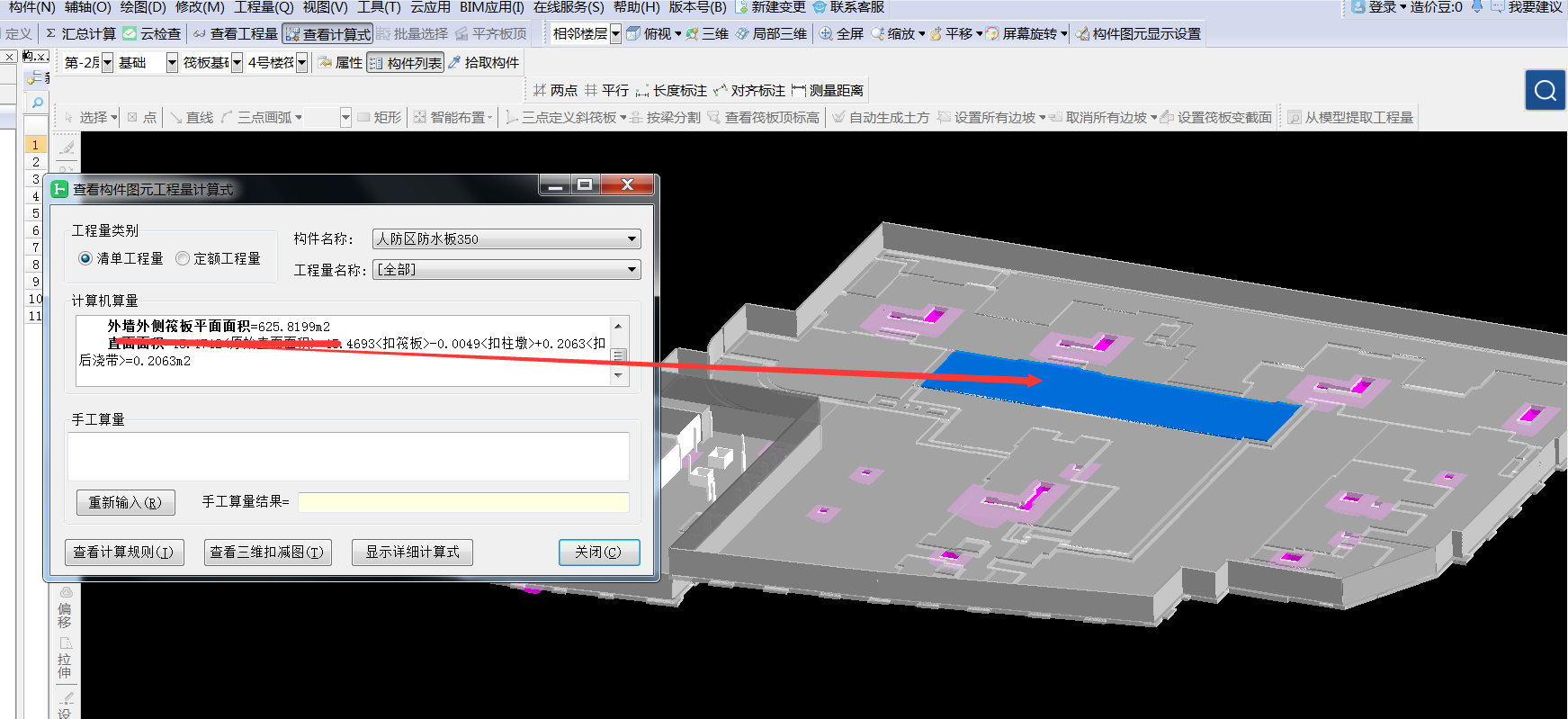Click 查看筏板顶标高 raft top elevation
Viewport: 1568px width, 719px height.
coord(764,117)
